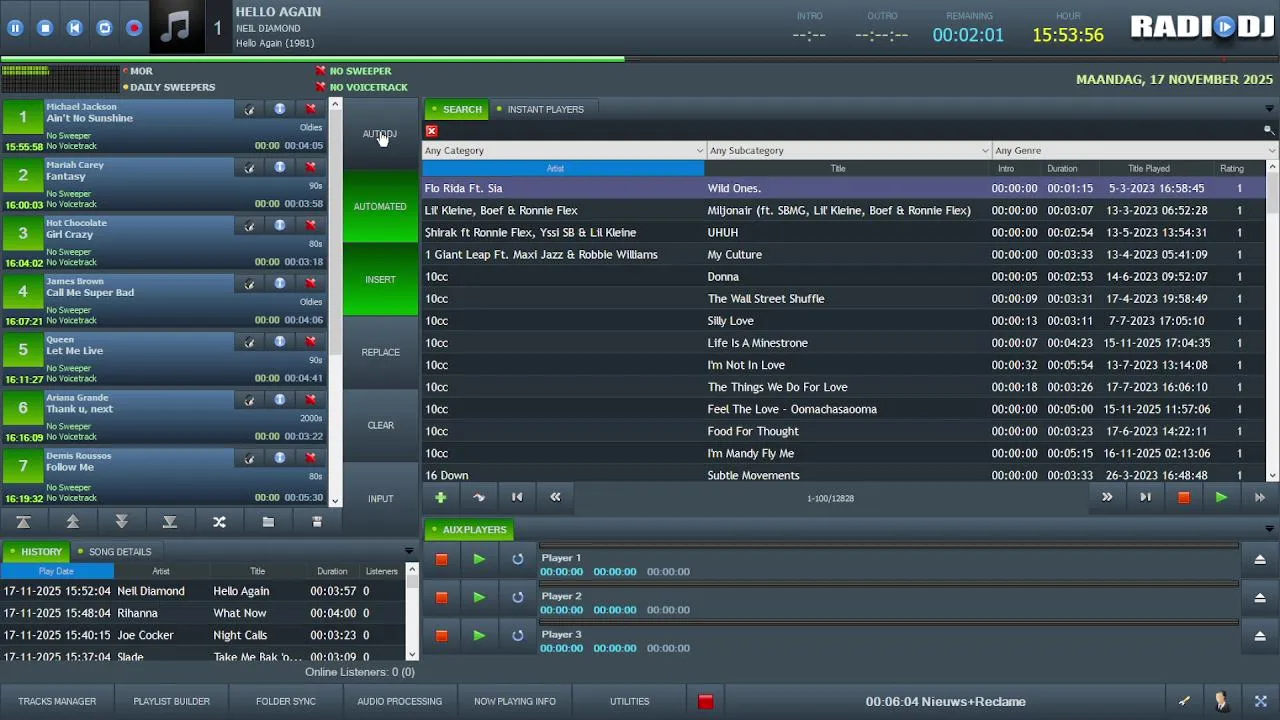This screenshot has width=1280, height=720.
Task: Open Audio Processing
Action: pyautogui.click(x=400, y=701)
